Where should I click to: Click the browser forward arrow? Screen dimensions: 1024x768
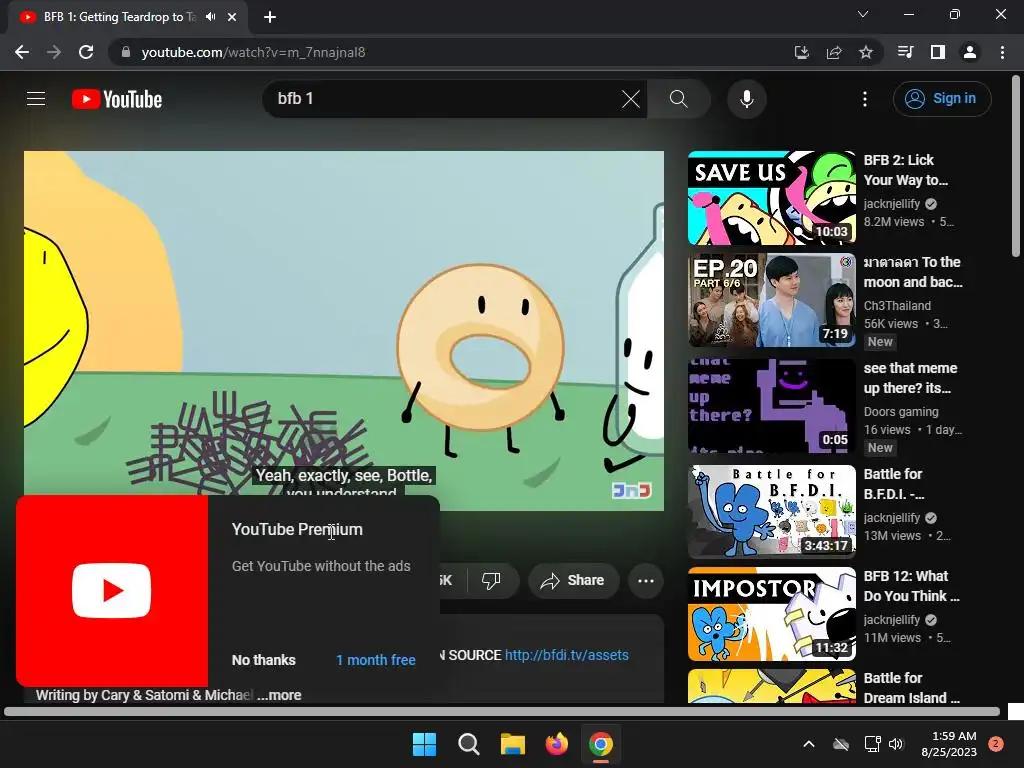(54, 52)
